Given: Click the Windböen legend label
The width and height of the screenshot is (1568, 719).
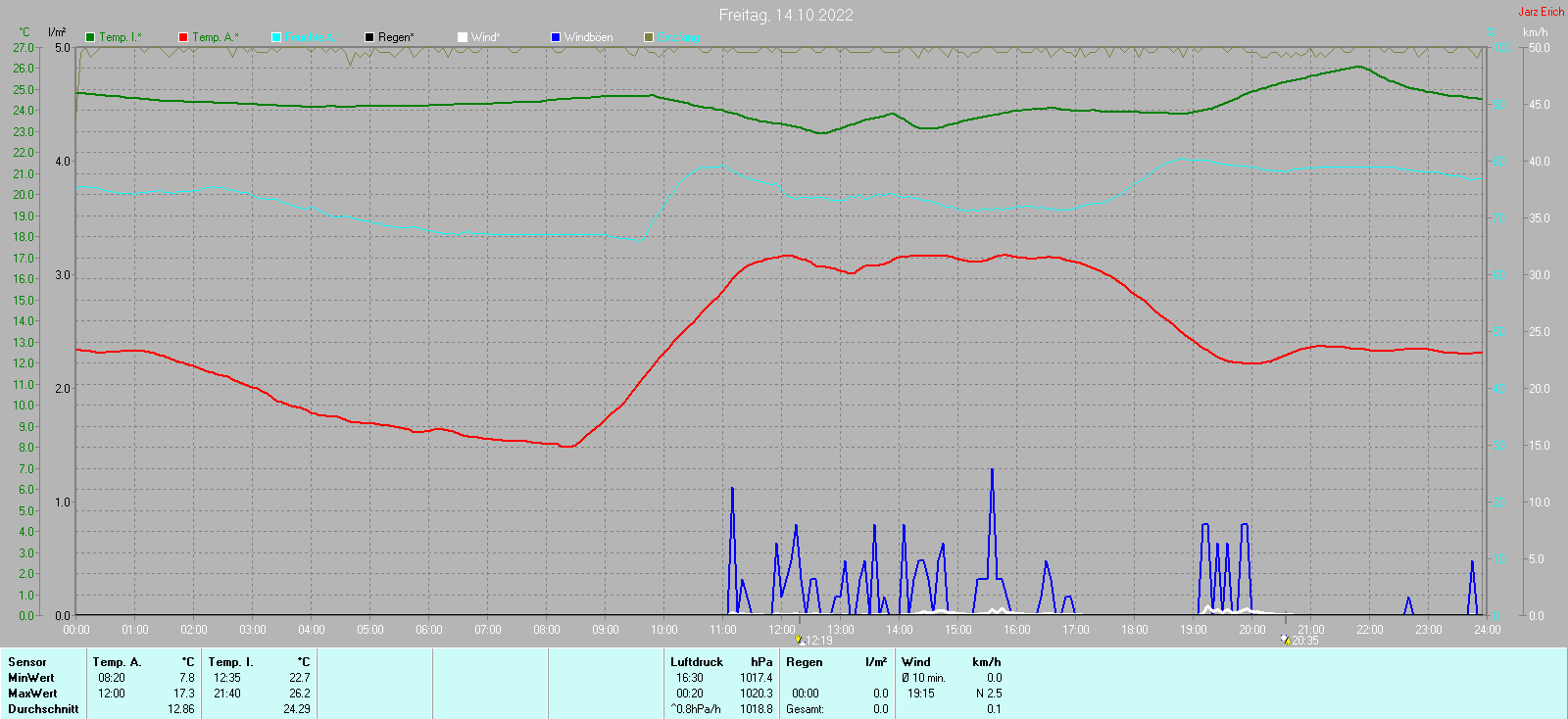Looking at the screenshot, I should click(588, 37).
